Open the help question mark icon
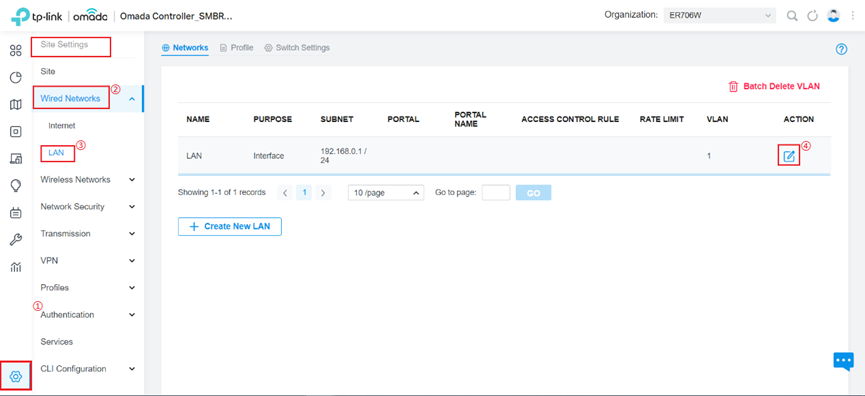865x396 pixels. tap(841, 49)
